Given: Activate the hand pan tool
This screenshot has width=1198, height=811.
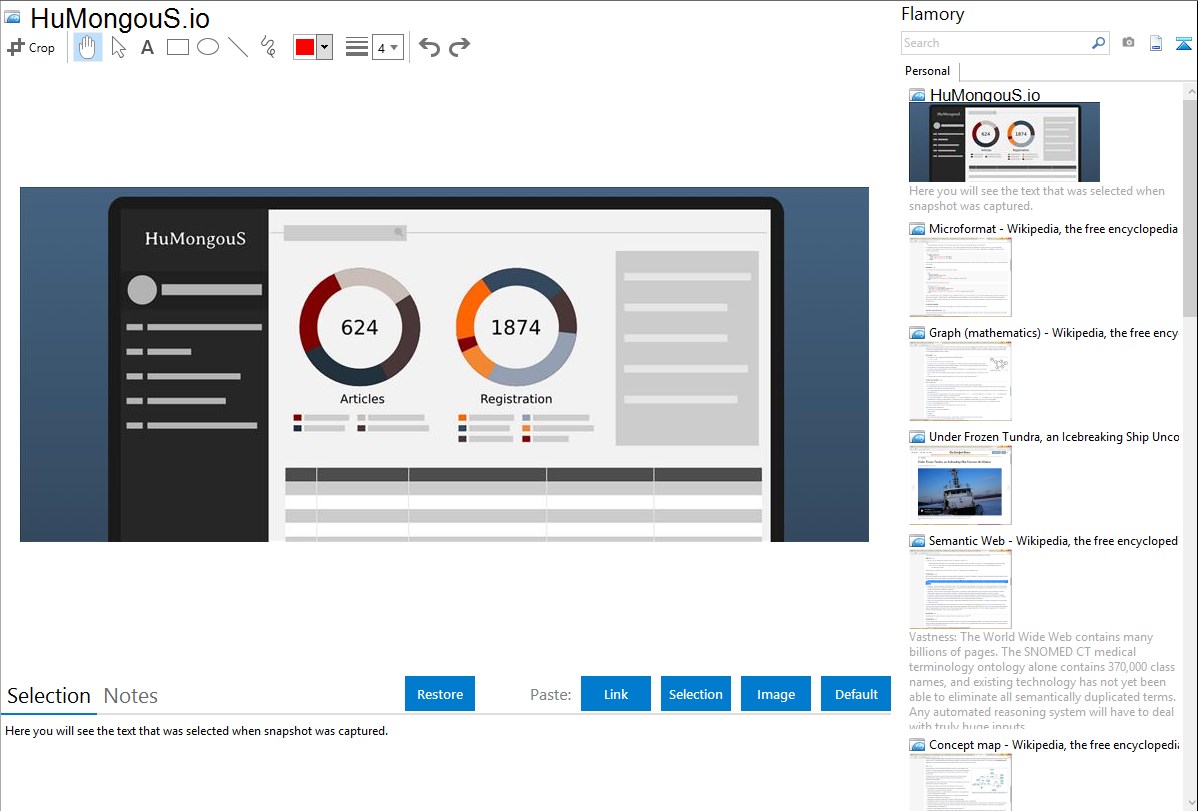Looking at the screenshot, I should pyautogui.click(x=88, y=47).
